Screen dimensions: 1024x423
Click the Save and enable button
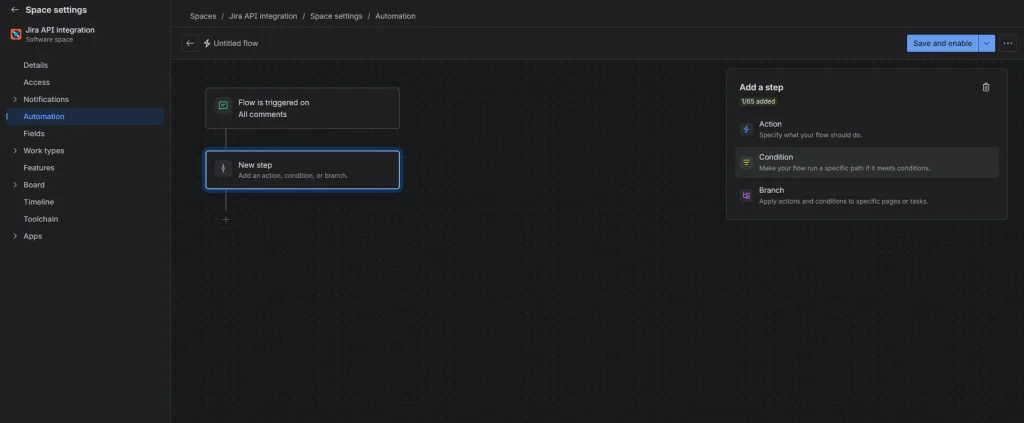(x=942, y=43)
